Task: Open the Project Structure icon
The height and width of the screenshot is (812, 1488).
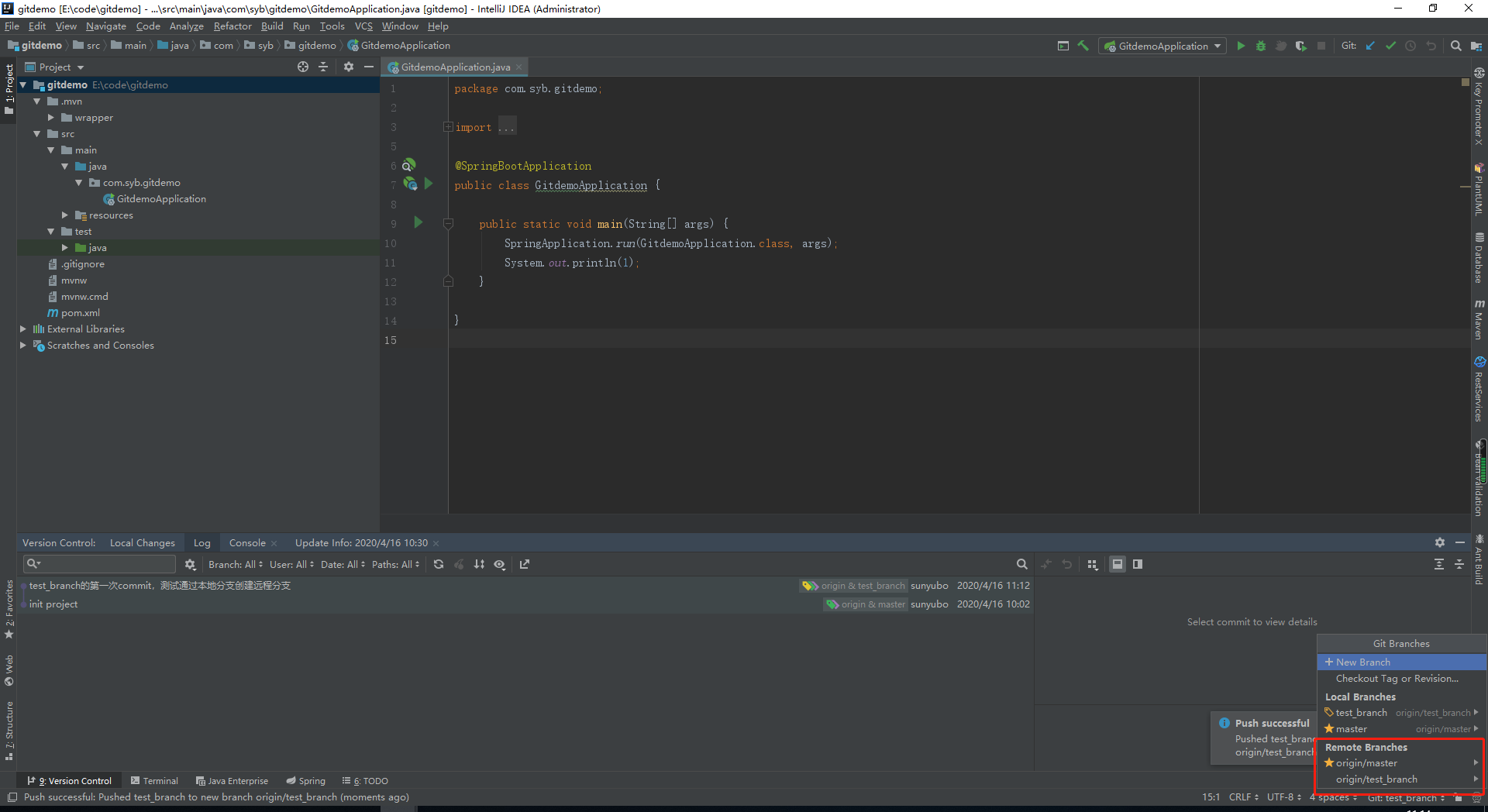Action: (1476, 46)
